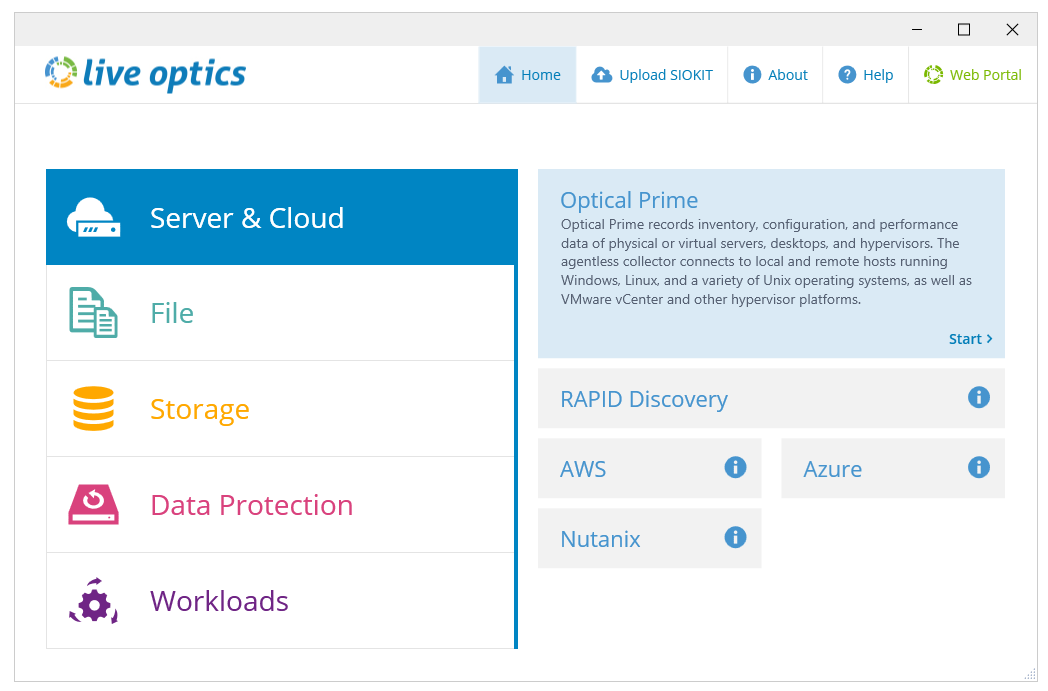Open the Help menu label
1048x691 pixels.
[x=878, y=75]
